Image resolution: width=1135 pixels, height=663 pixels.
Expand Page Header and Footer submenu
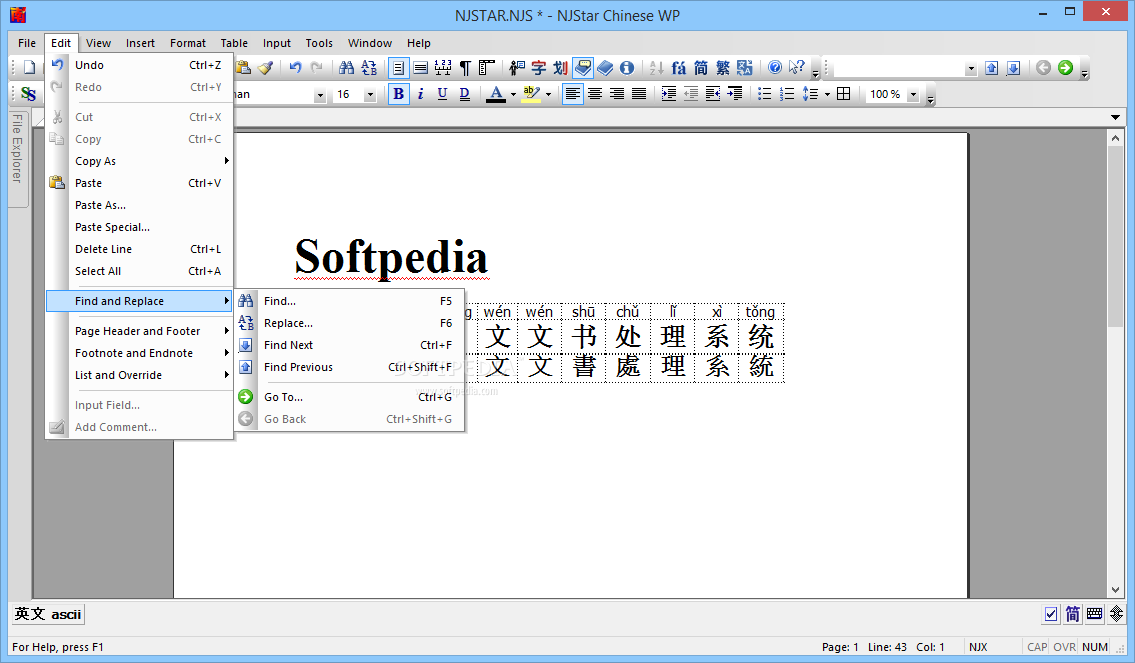pyautogui.click(x=140, y=331)
